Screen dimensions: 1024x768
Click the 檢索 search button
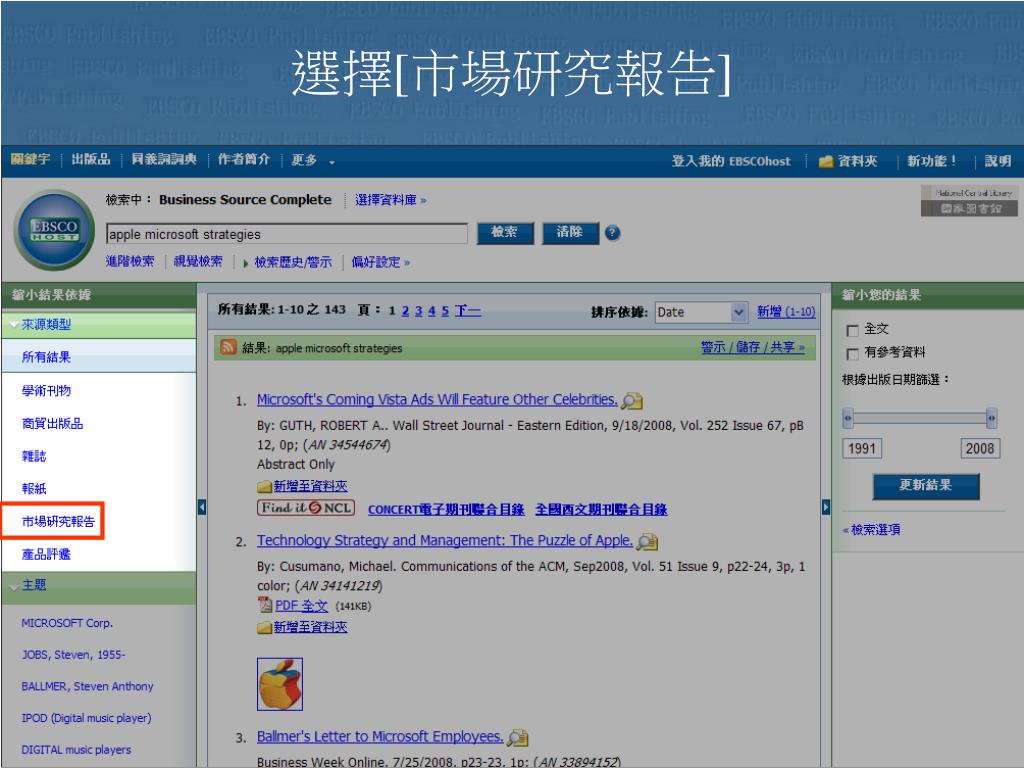(x=505, y=233)
